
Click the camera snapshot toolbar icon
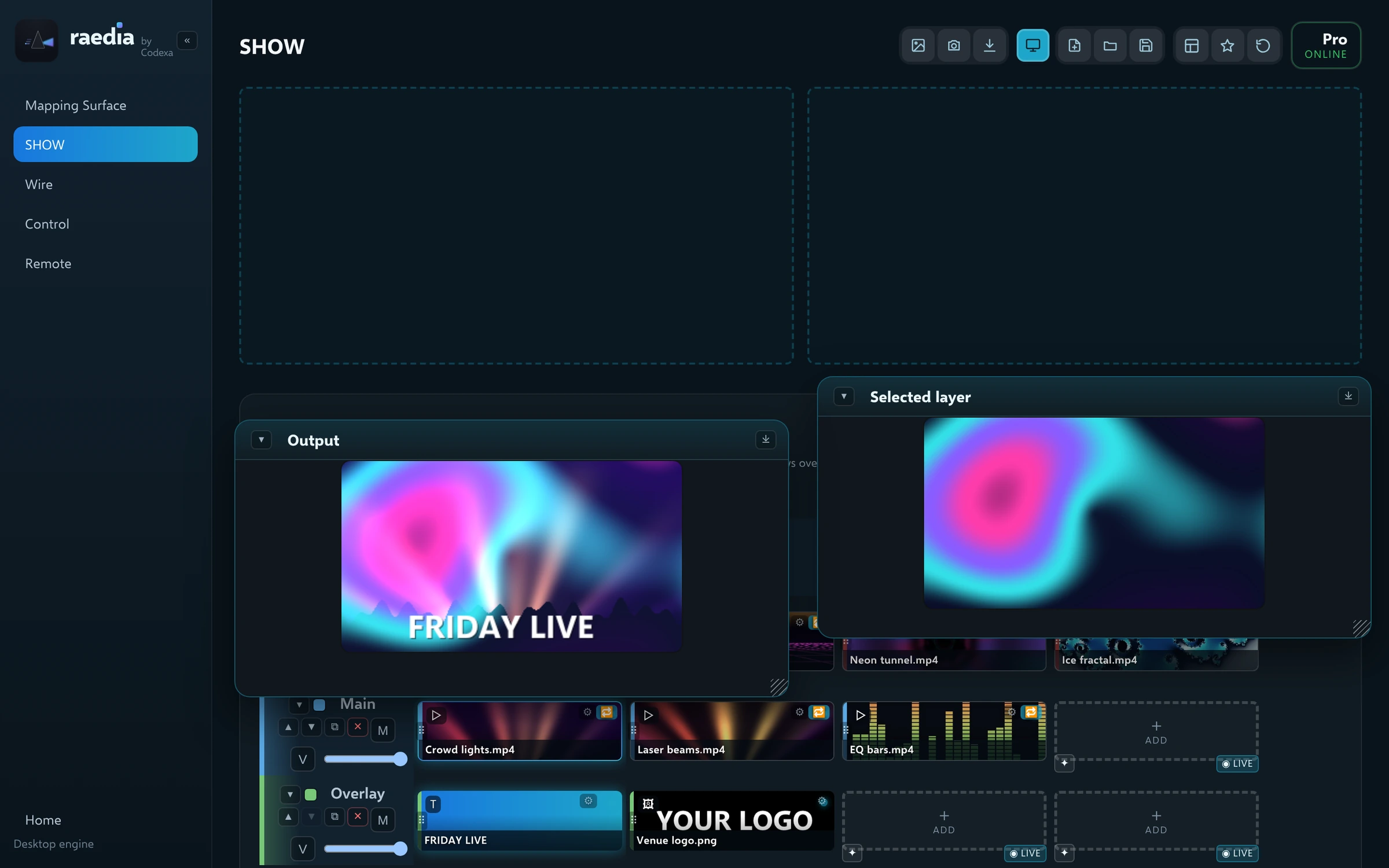[x=954, y=45]
